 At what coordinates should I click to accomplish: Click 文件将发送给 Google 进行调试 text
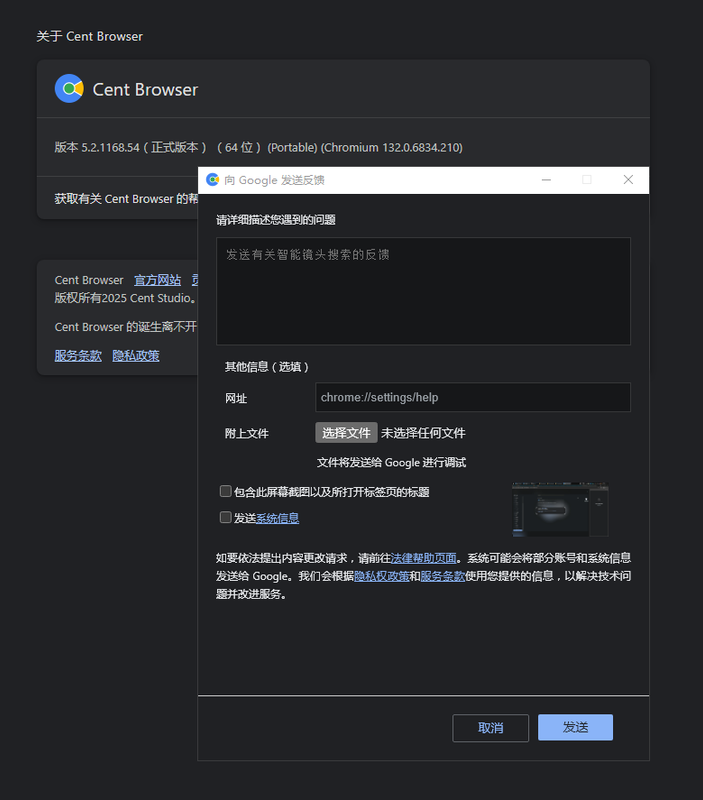coord(391,463)
